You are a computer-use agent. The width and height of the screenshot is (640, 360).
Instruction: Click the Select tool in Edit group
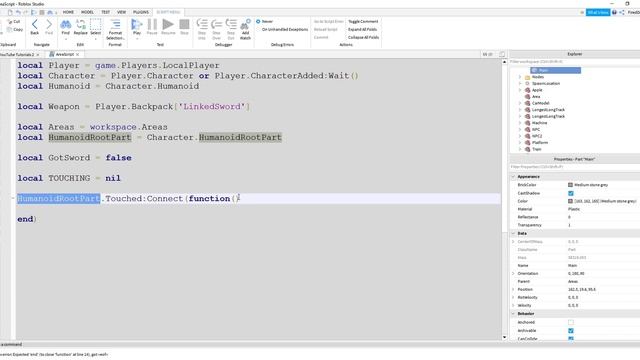coord(96,24)
